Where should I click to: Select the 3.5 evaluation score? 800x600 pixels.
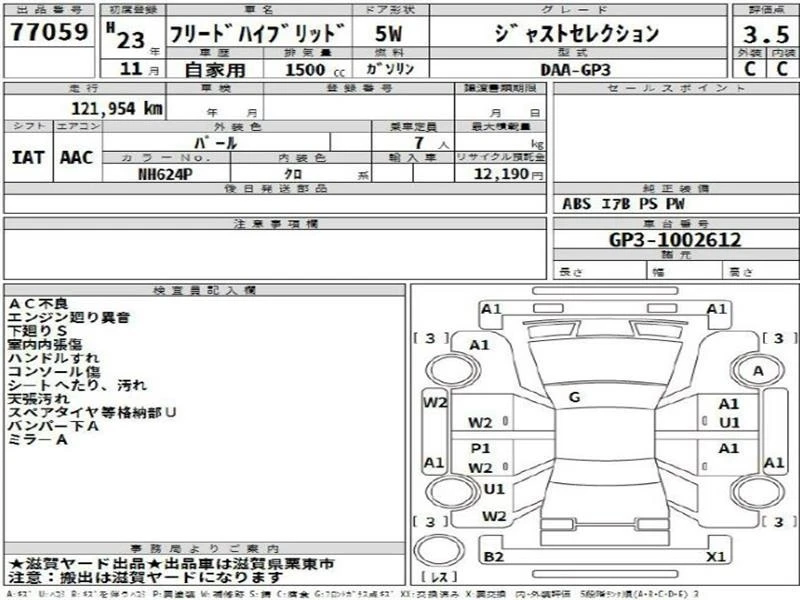click(766, 34)
